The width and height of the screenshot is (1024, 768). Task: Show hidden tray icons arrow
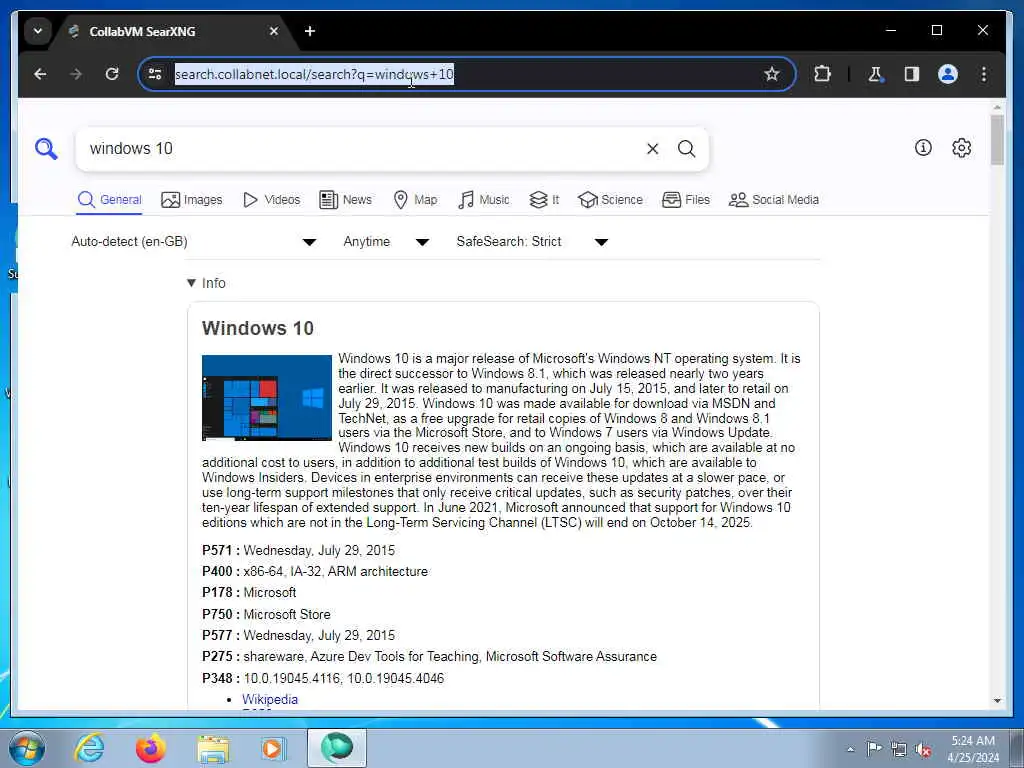850,749
